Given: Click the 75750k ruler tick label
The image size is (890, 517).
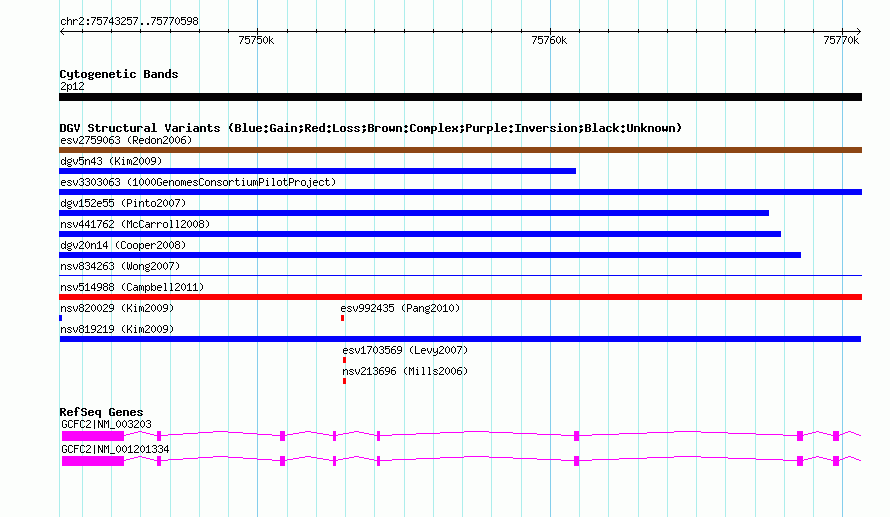Looking at the screenshot, I should click(256, 40).
